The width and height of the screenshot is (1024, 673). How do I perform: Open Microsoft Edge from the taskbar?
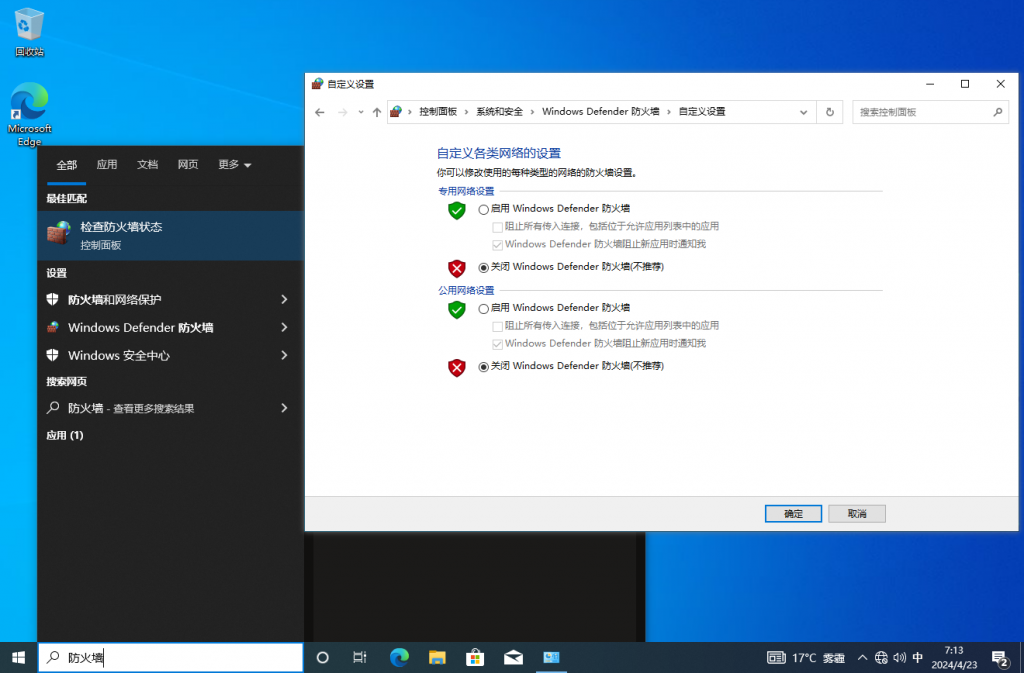pyautogui.click(x=399, y=657)
